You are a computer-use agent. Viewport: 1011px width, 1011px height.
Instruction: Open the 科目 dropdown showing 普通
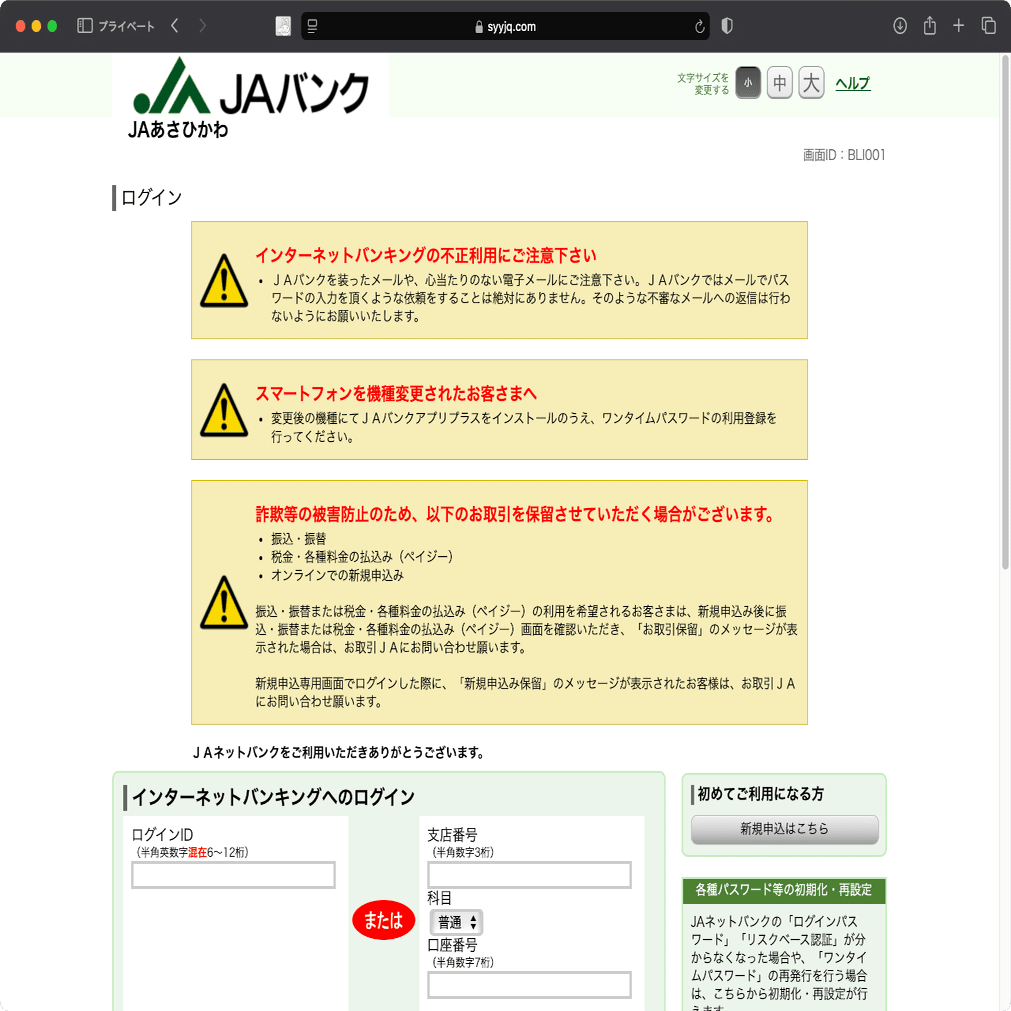(456, 922)
